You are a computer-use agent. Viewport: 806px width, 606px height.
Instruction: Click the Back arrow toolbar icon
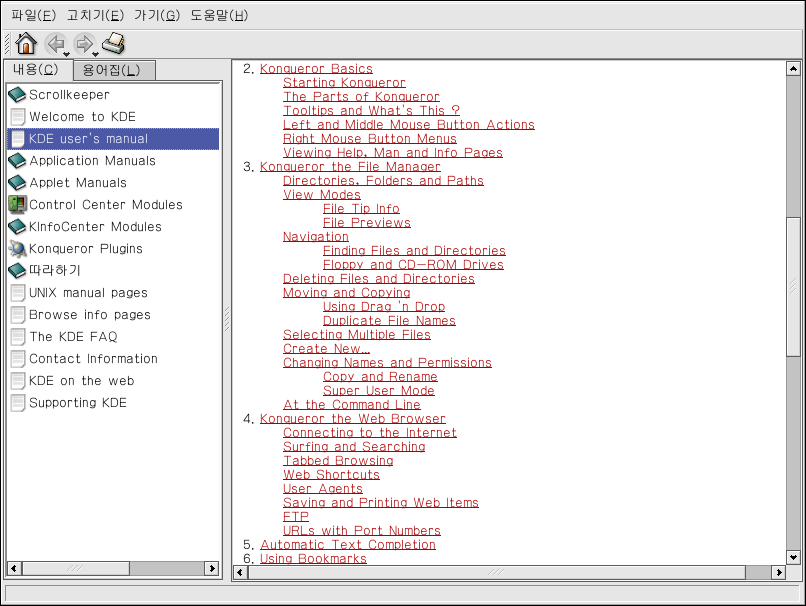pos(55,43)
